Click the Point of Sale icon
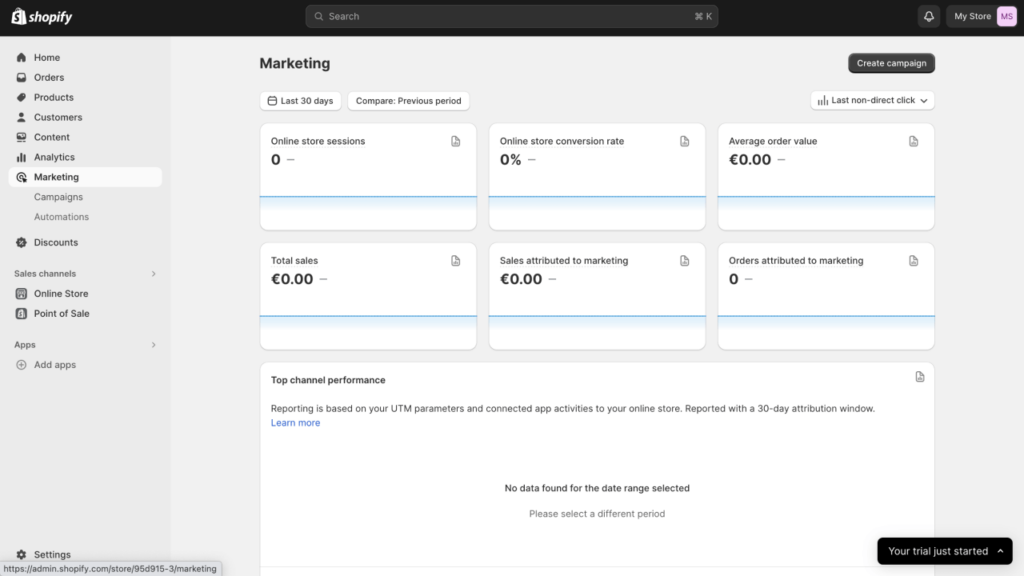1024x576 pixels. pyautogui.click(x=21, y=313)
